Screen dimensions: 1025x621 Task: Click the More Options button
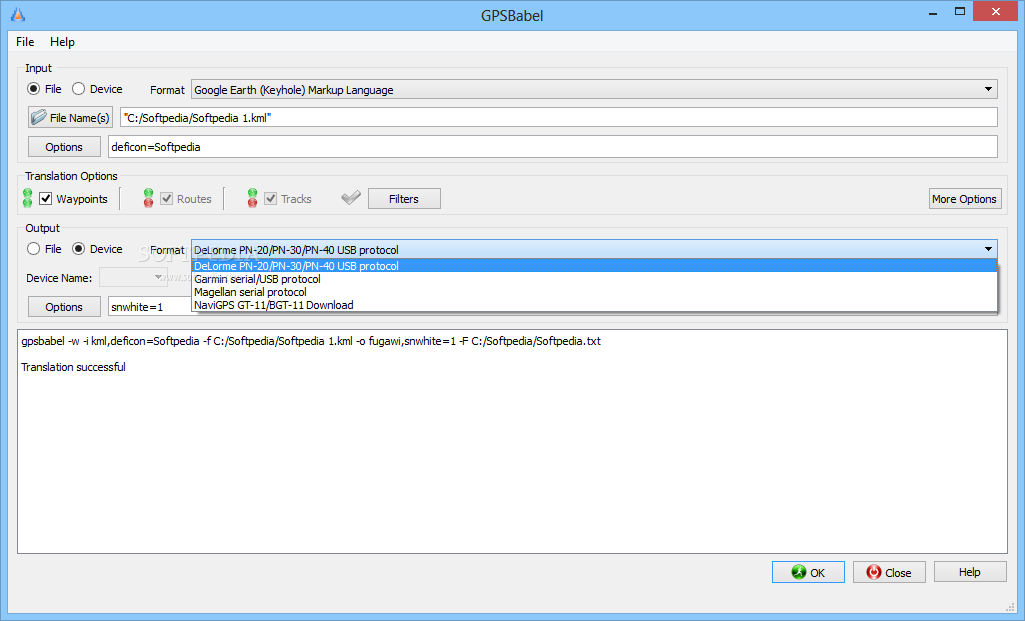pyautogui.click(x=965, y=199)
